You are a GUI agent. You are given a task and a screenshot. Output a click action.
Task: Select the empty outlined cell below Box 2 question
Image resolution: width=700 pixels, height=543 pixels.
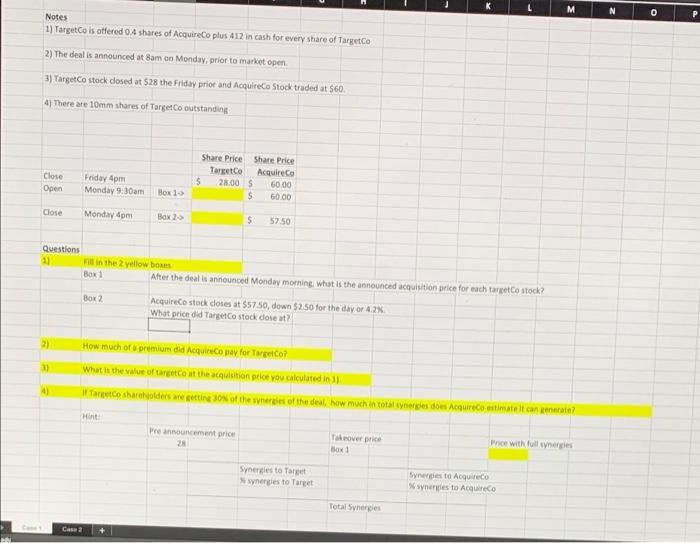(169, 325)
